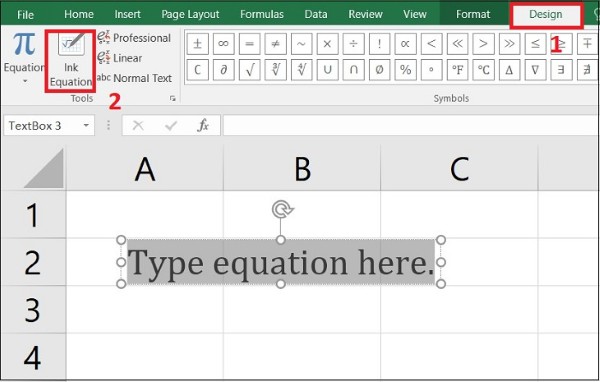Switch to the Insert tab

click(x=127, y=15)
